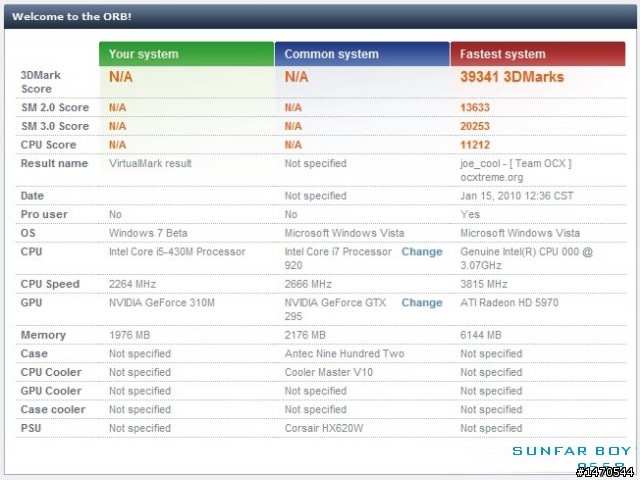Click the 39341 3DMarks score
This screenshot has width=640, height=480.
[x=512, y=77]
